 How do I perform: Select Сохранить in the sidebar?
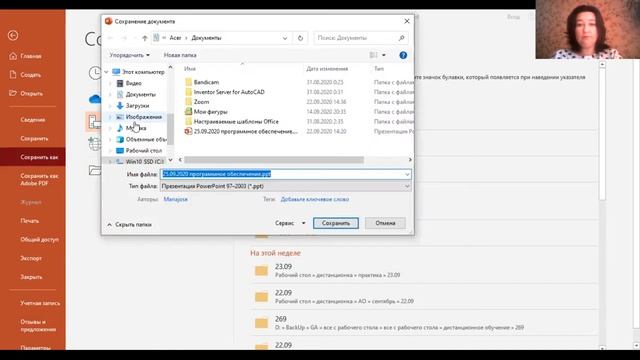34,138
